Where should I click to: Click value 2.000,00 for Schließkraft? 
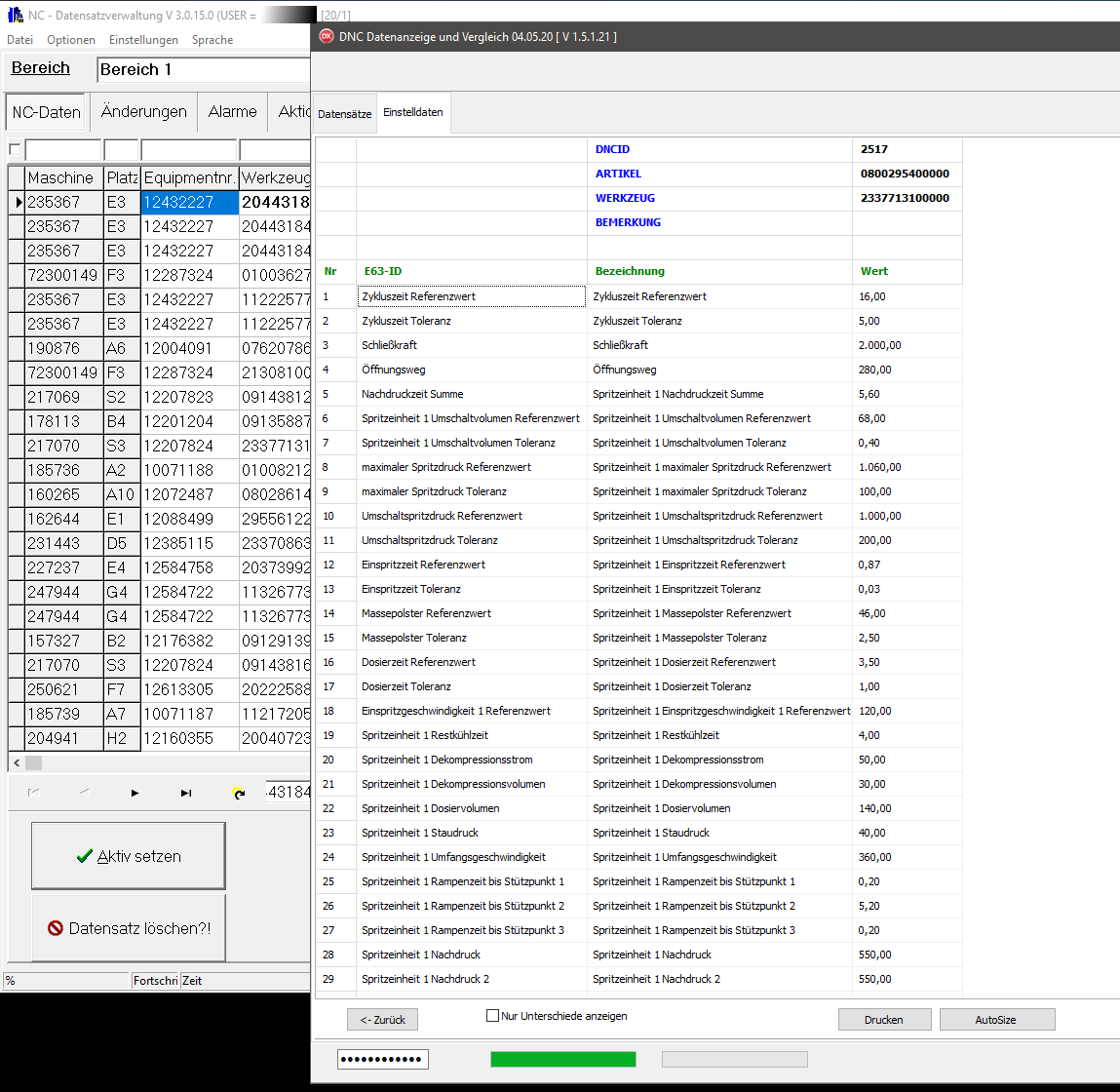pos(908,345)
